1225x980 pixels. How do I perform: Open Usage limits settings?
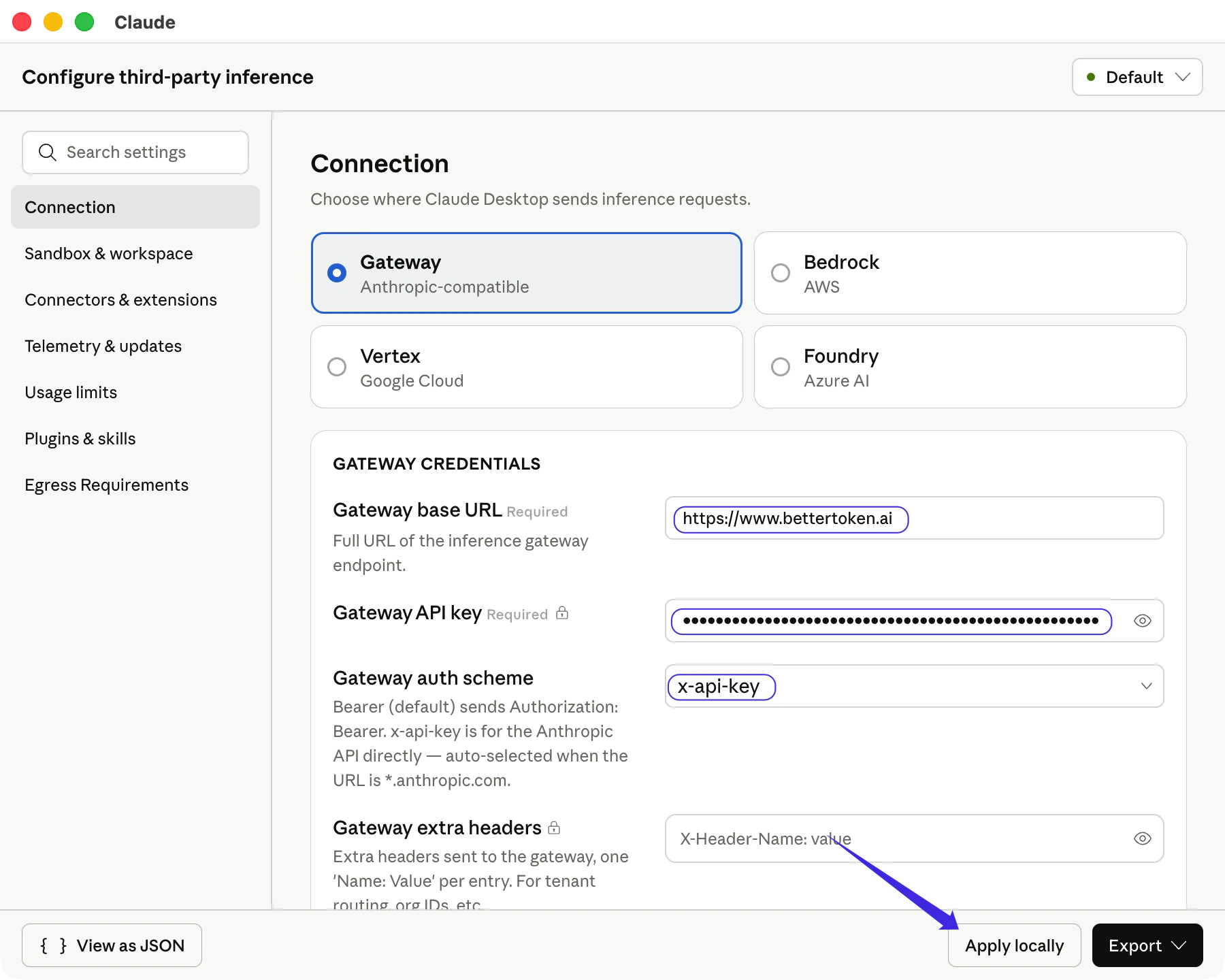click(x=135, y=392)
